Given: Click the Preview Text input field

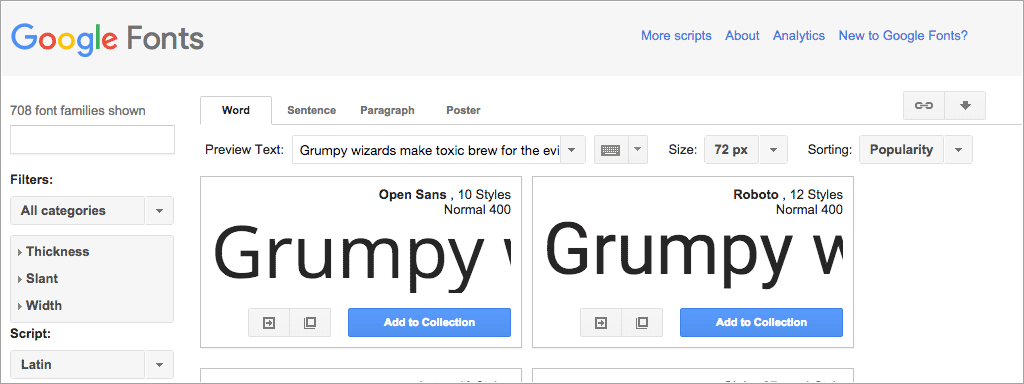Looking at the screenshot, I should coord(426,150).
